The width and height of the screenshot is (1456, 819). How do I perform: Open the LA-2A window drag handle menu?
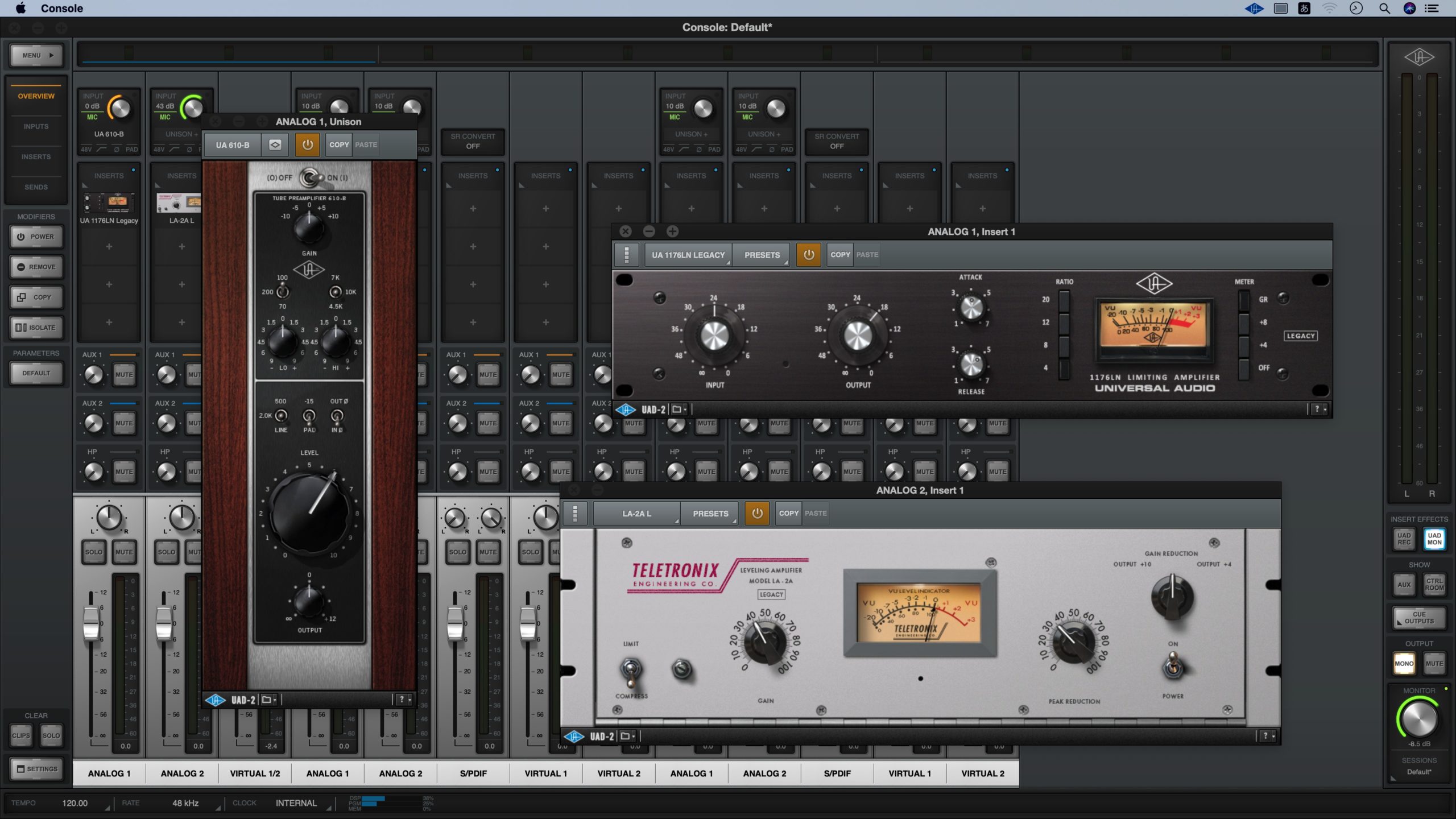point(575,513)
